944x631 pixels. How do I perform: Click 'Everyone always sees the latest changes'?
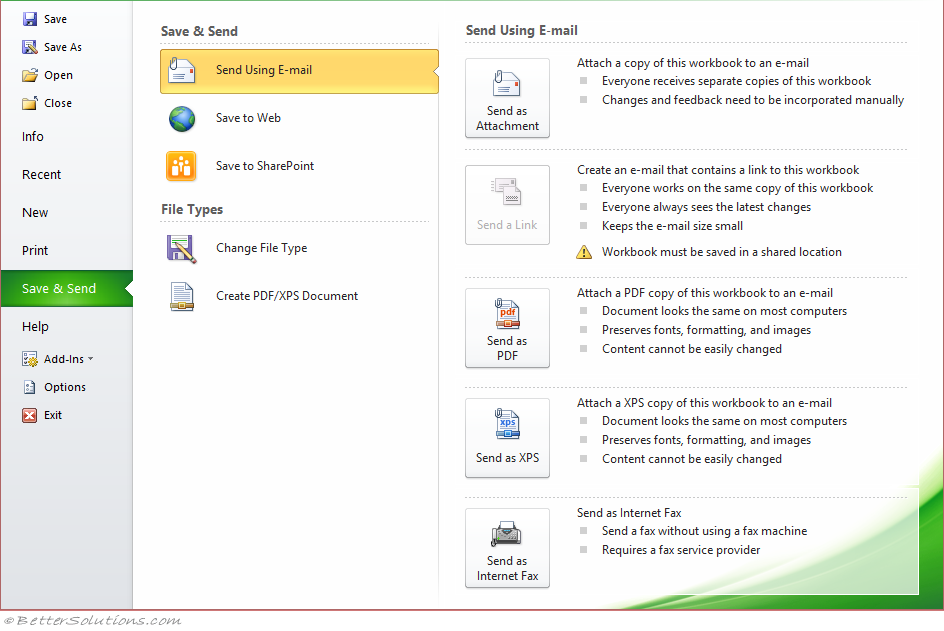click(x=706, y=207)
